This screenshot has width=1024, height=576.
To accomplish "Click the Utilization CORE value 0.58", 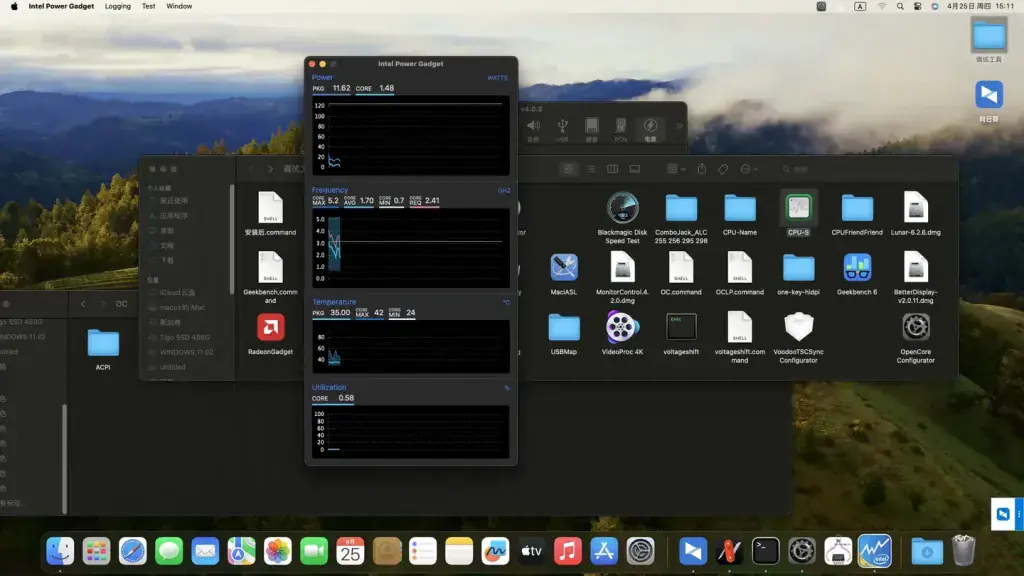I will point(346,398).
